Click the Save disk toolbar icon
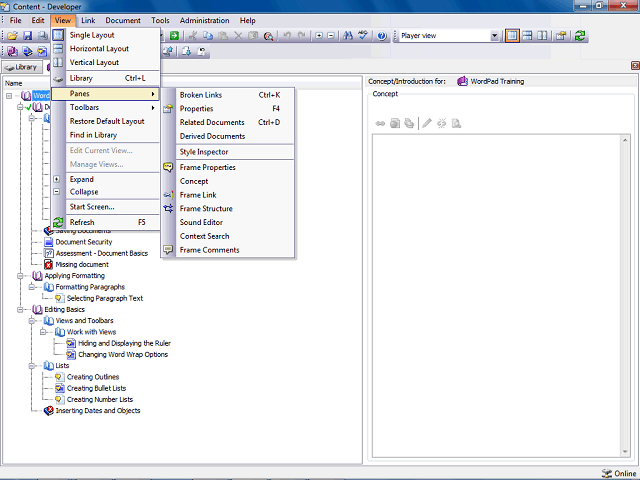 [x=27, y=36]
